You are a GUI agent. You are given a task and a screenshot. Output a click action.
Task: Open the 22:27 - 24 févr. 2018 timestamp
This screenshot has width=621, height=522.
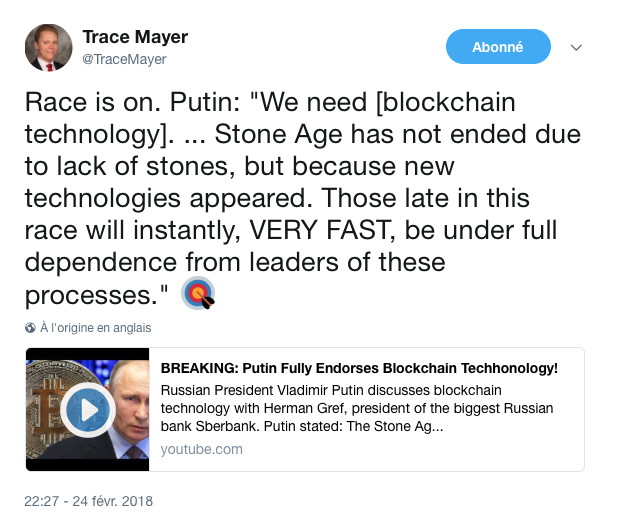[x=88, y=501]
